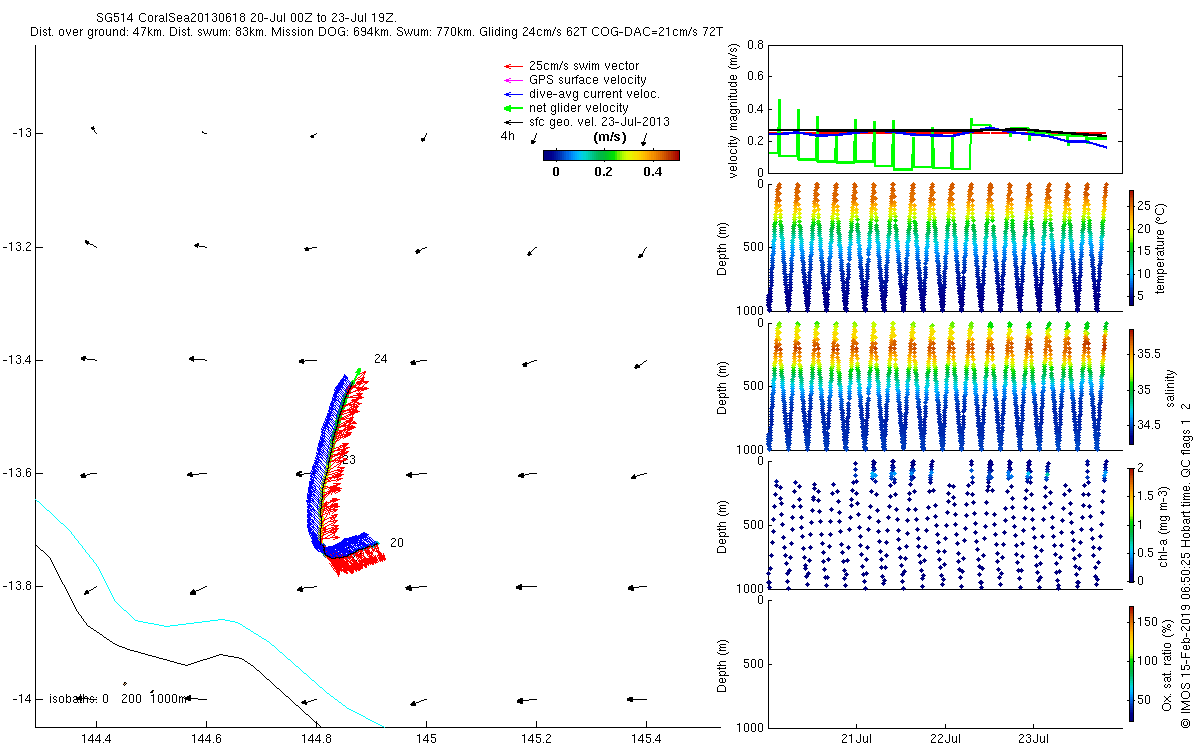1200x750 pixels.
Task: Click the 144.4 longitude tick label
Action: (x=96, y=740)
